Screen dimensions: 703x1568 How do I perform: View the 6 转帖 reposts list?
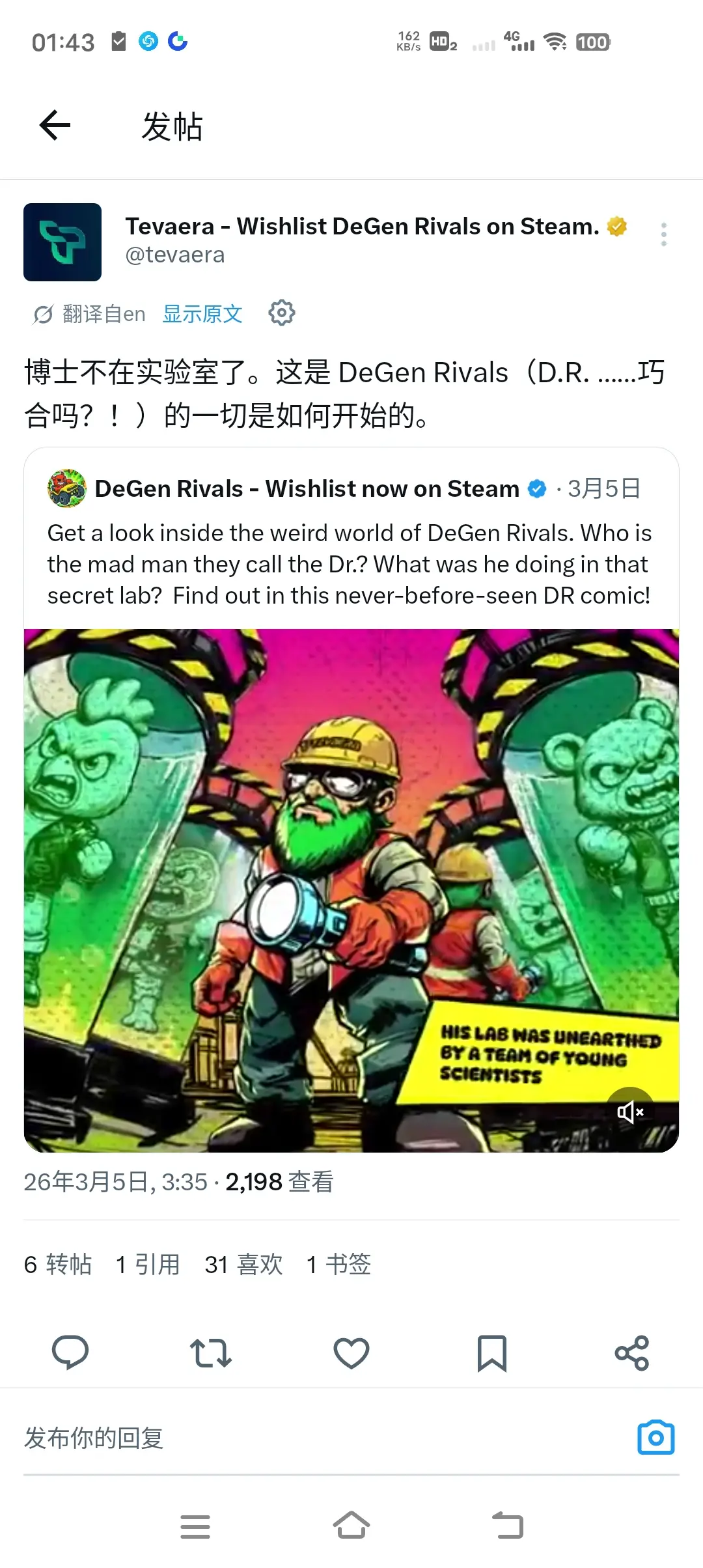pos(58,1264)
